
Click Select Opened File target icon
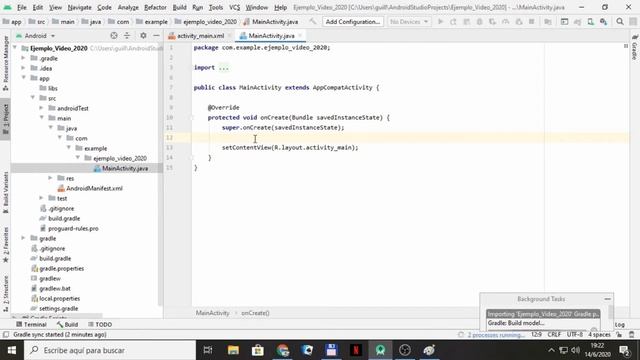[114, 36]
